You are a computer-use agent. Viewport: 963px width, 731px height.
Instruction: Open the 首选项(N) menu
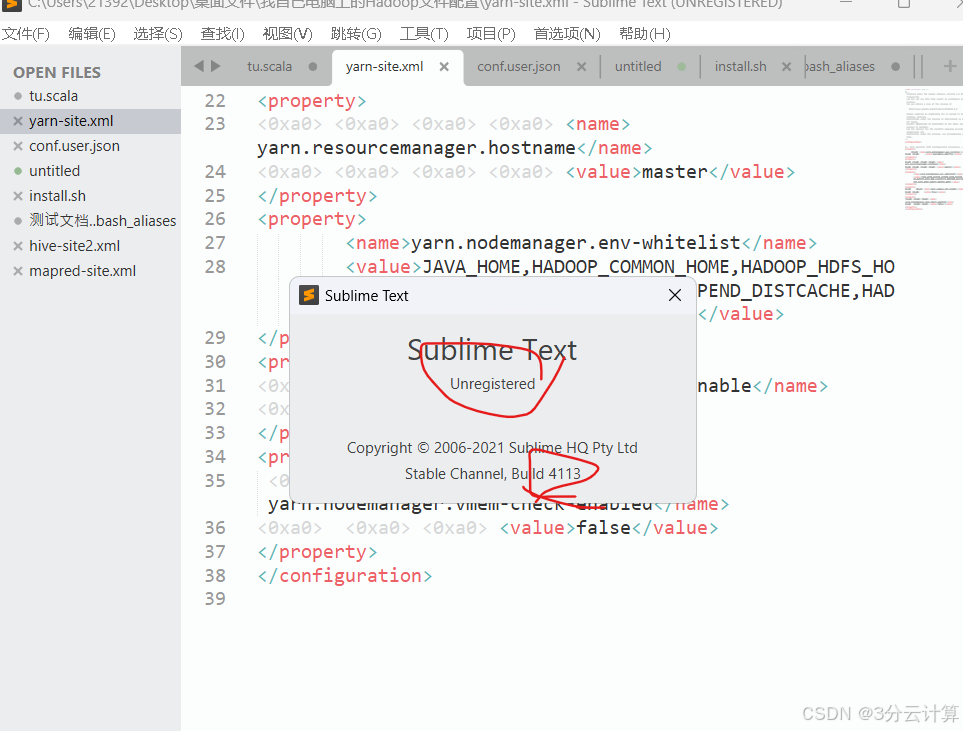[x=567, y=34]
